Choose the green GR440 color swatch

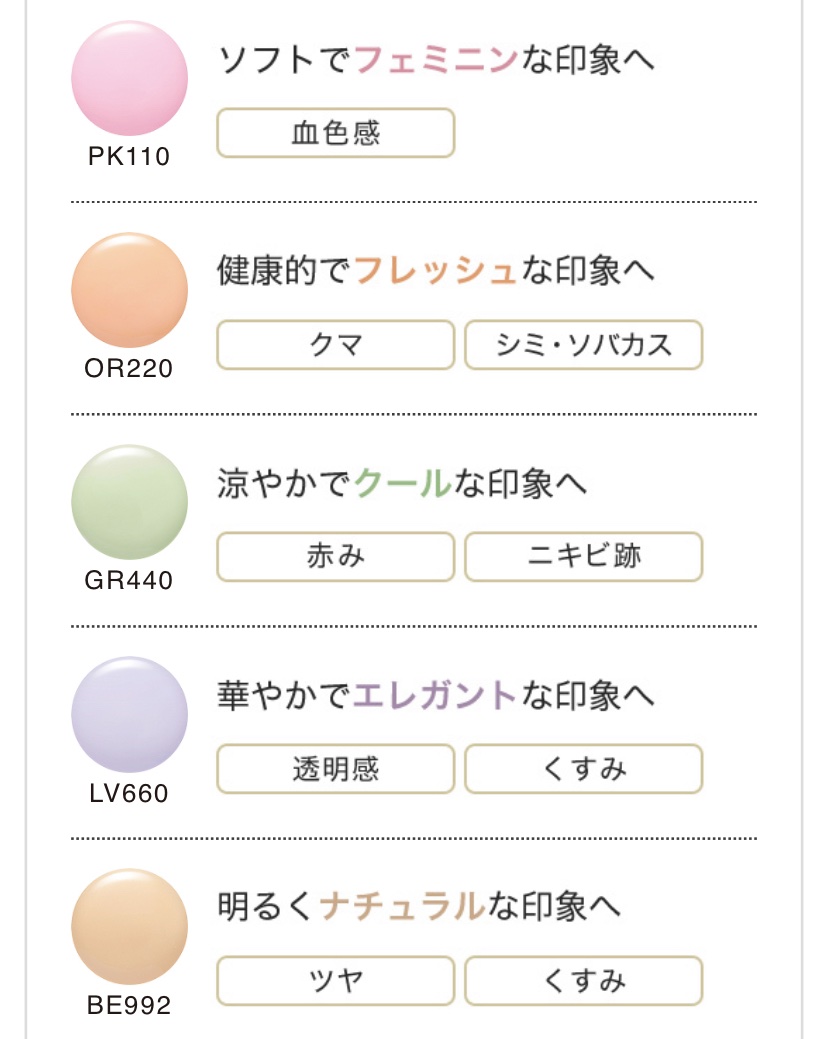tap(129, 502)
